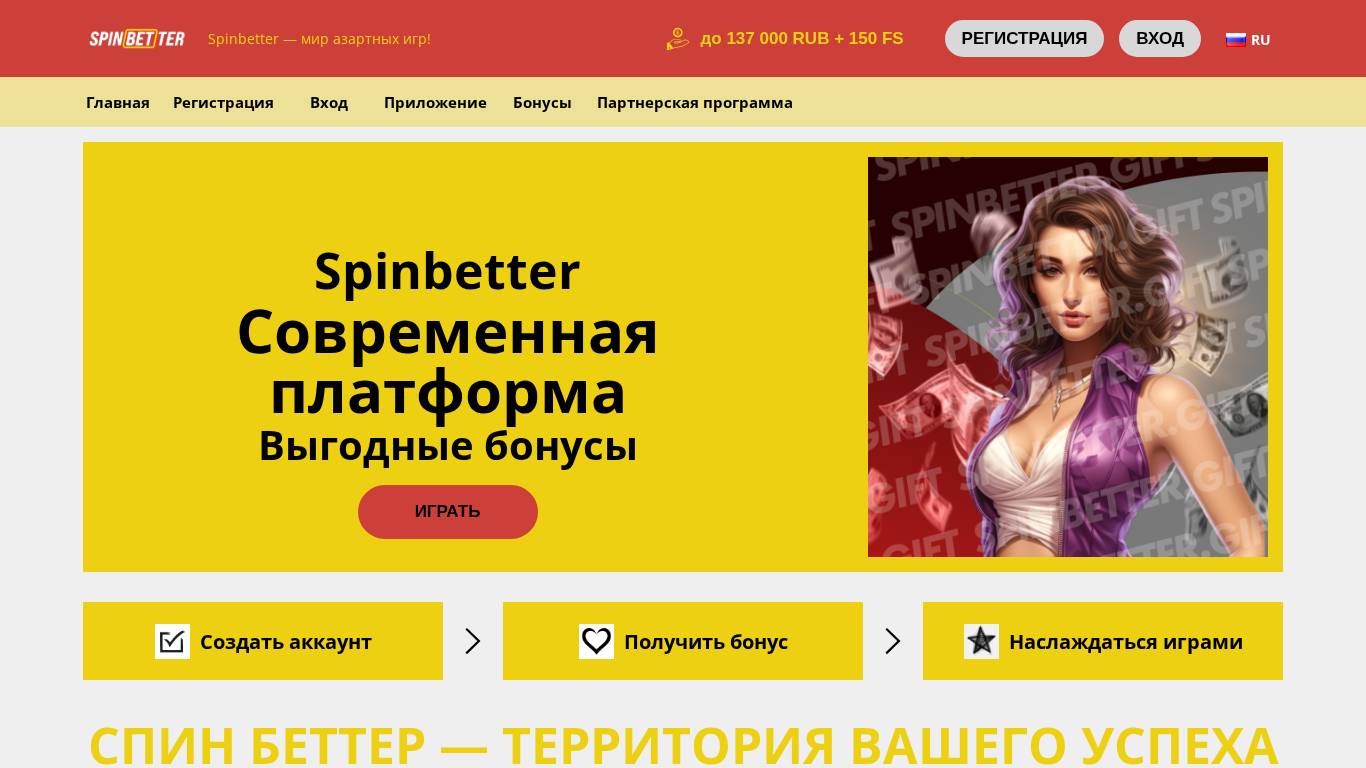Click the Spinbetter logo in header
The image size is (1366, 768).
[137, 39]
